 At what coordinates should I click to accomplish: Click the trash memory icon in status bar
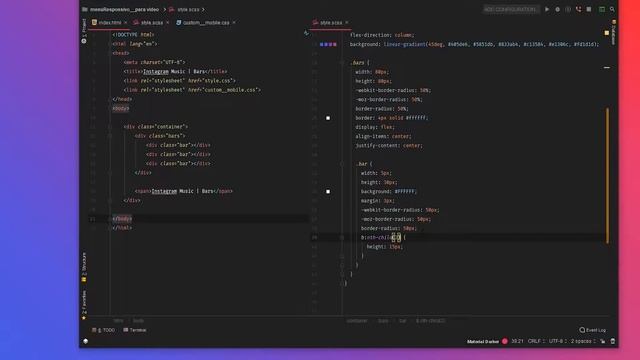click(x=613, y=341)
